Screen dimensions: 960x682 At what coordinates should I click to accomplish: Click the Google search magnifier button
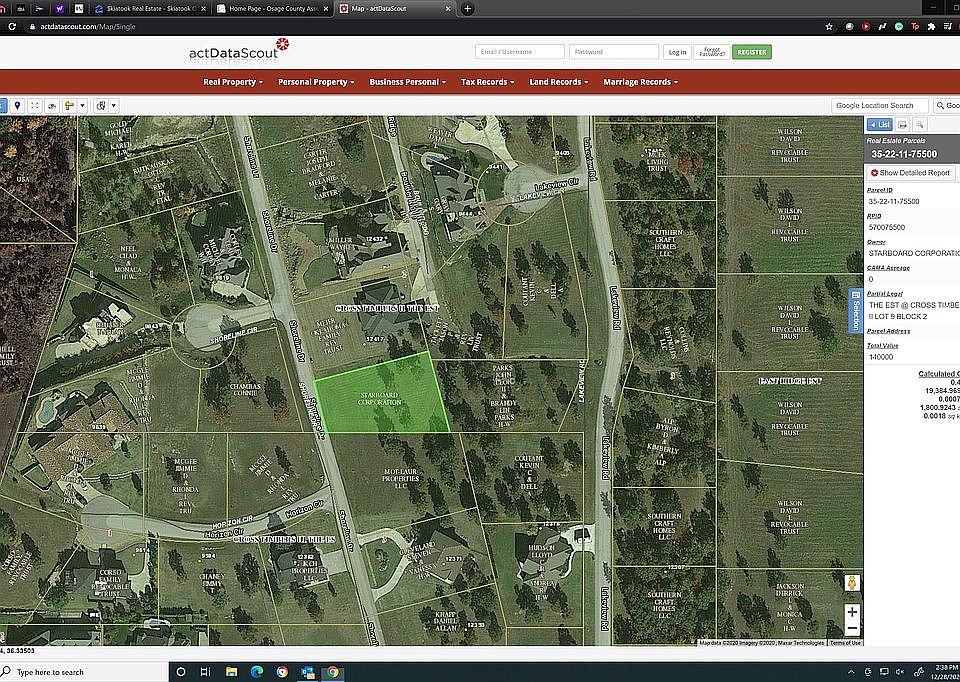[947, 105]
